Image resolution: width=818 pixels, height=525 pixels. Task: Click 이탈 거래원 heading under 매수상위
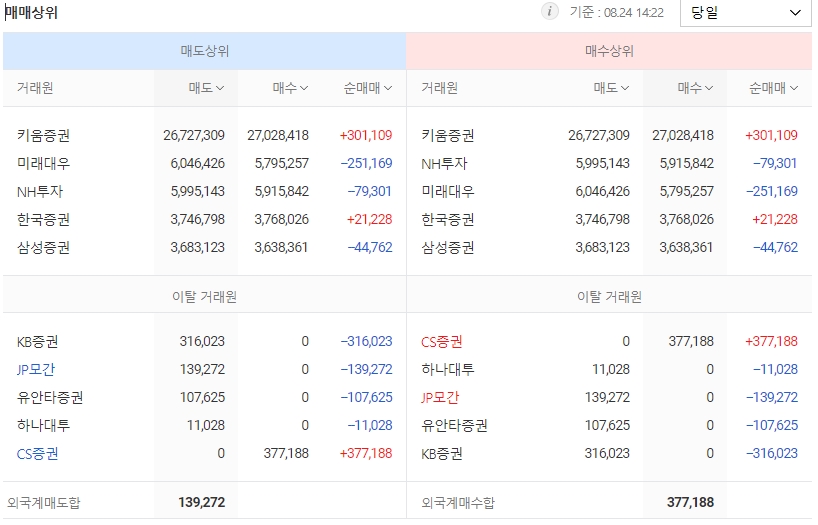(609, 297)
